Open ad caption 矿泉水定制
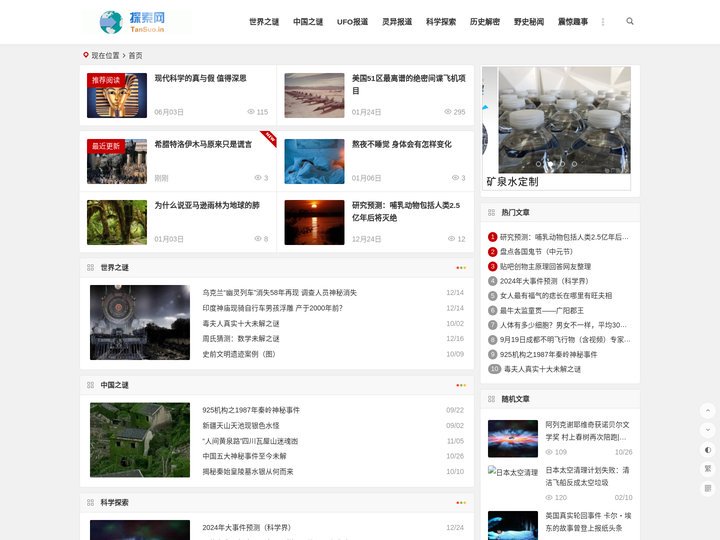The image size is (720, 540). pos(512,182)
